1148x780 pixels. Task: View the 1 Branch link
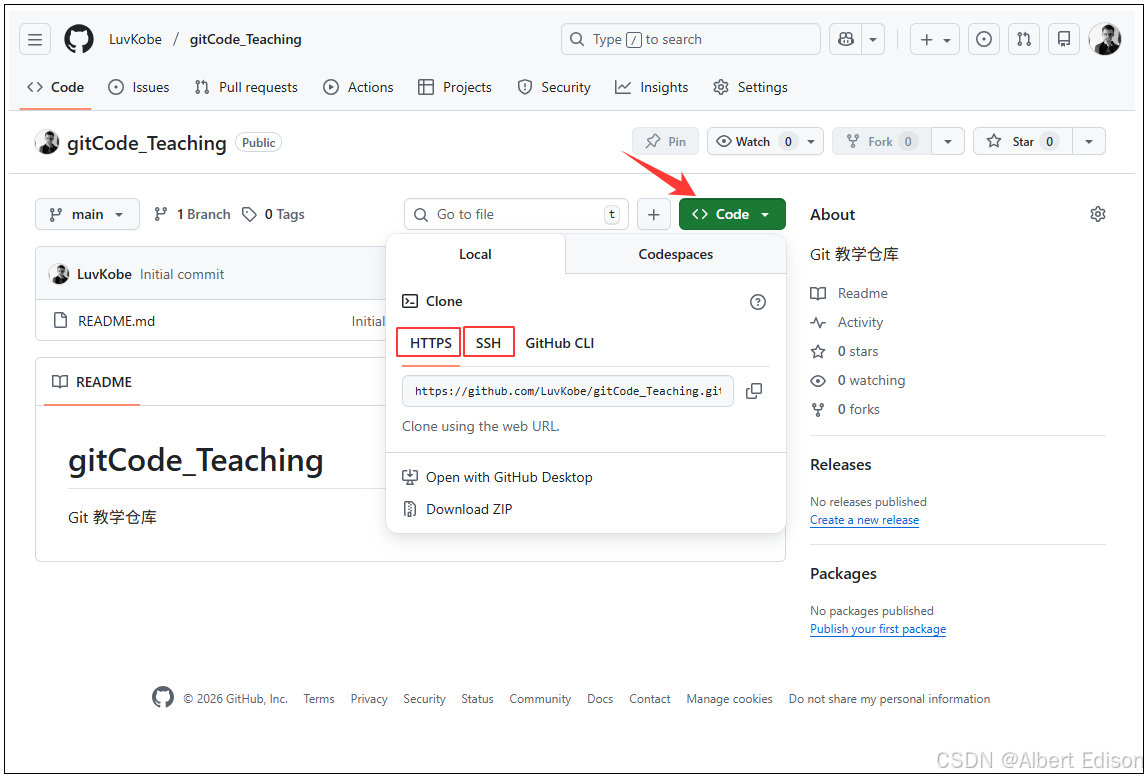(193, 214)
